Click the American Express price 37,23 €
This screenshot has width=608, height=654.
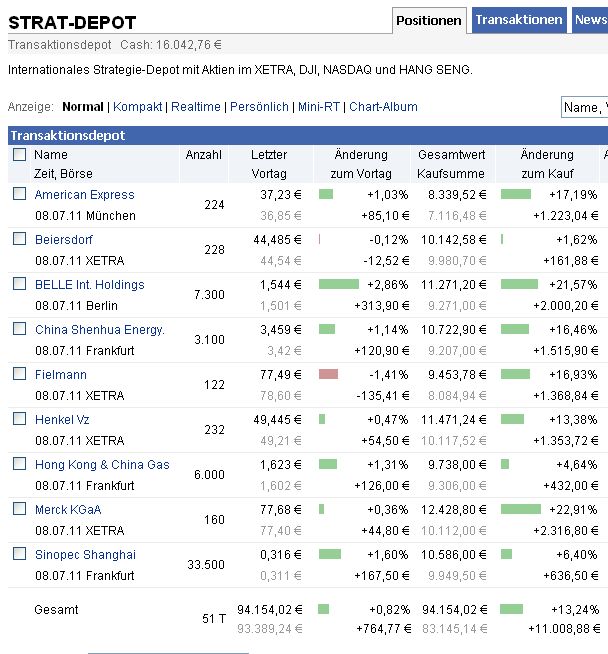(281, 195)
